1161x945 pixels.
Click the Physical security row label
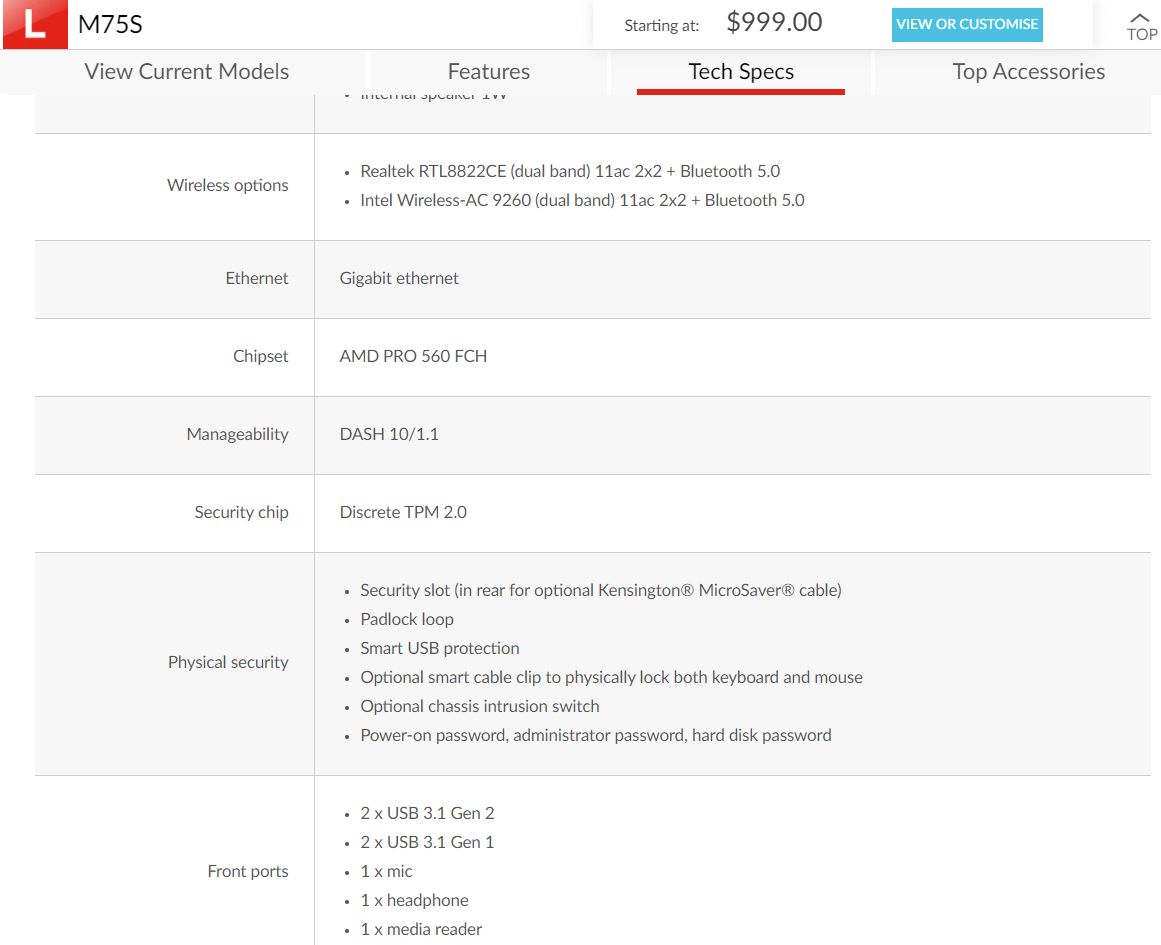228,662
